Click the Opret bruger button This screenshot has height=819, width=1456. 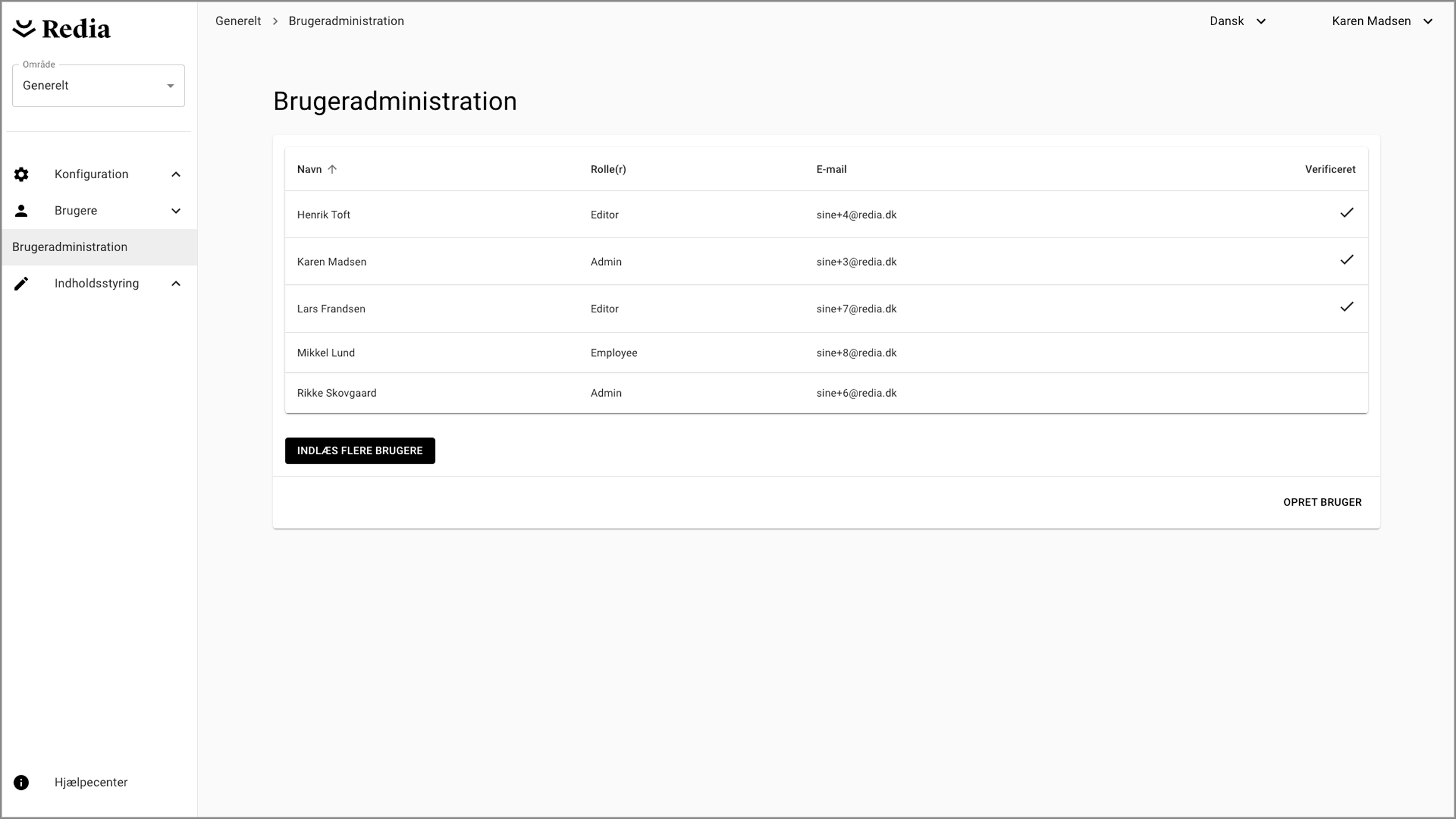click(x=1322, y=502)
